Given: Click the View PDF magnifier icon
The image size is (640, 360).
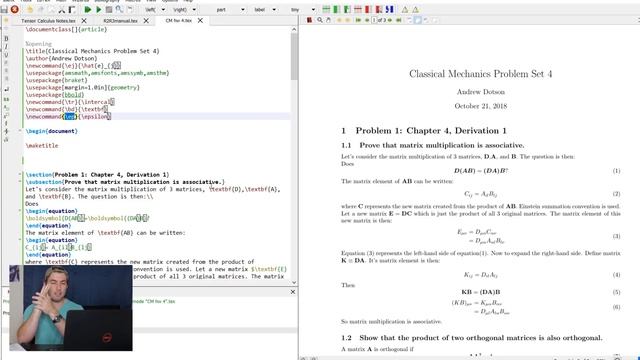Looking at the screenshot, I should pos(119,9).
